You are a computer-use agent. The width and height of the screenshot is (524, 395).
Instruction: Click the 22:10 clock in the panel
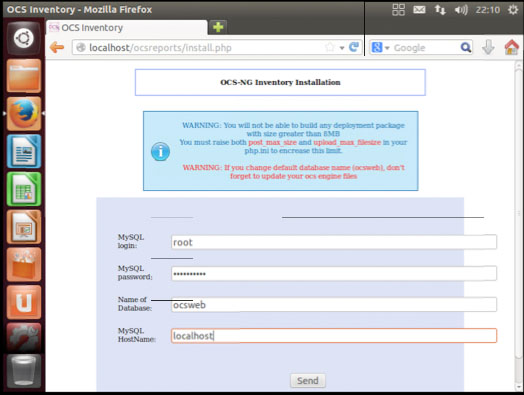click(x=488, y=10)
